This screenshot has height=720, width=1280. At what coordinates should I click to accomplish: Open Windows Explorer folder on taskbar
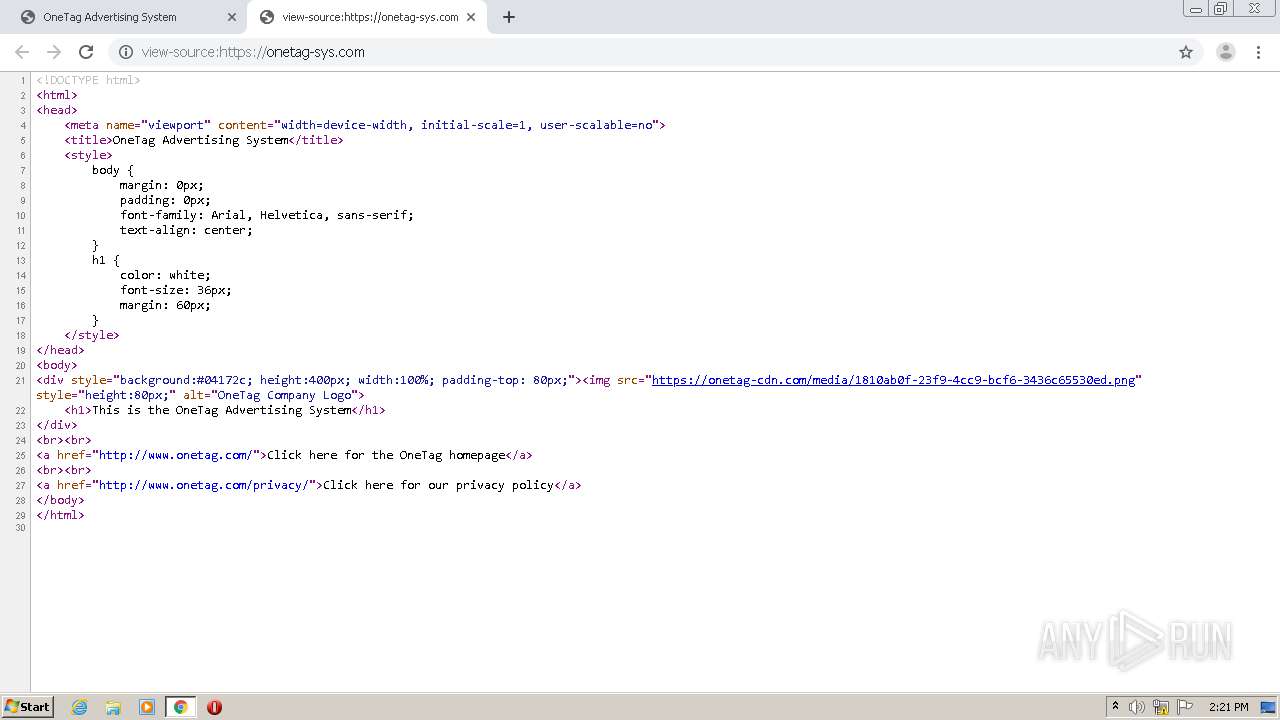[x=113, y=707]
